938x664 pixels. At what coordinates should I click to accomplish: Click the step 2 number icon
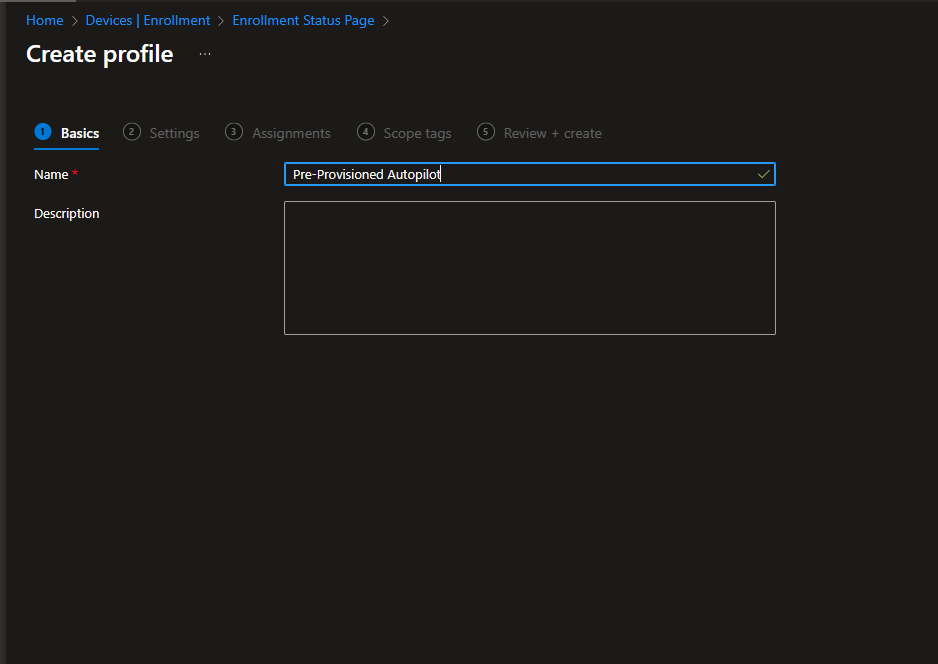132,132
